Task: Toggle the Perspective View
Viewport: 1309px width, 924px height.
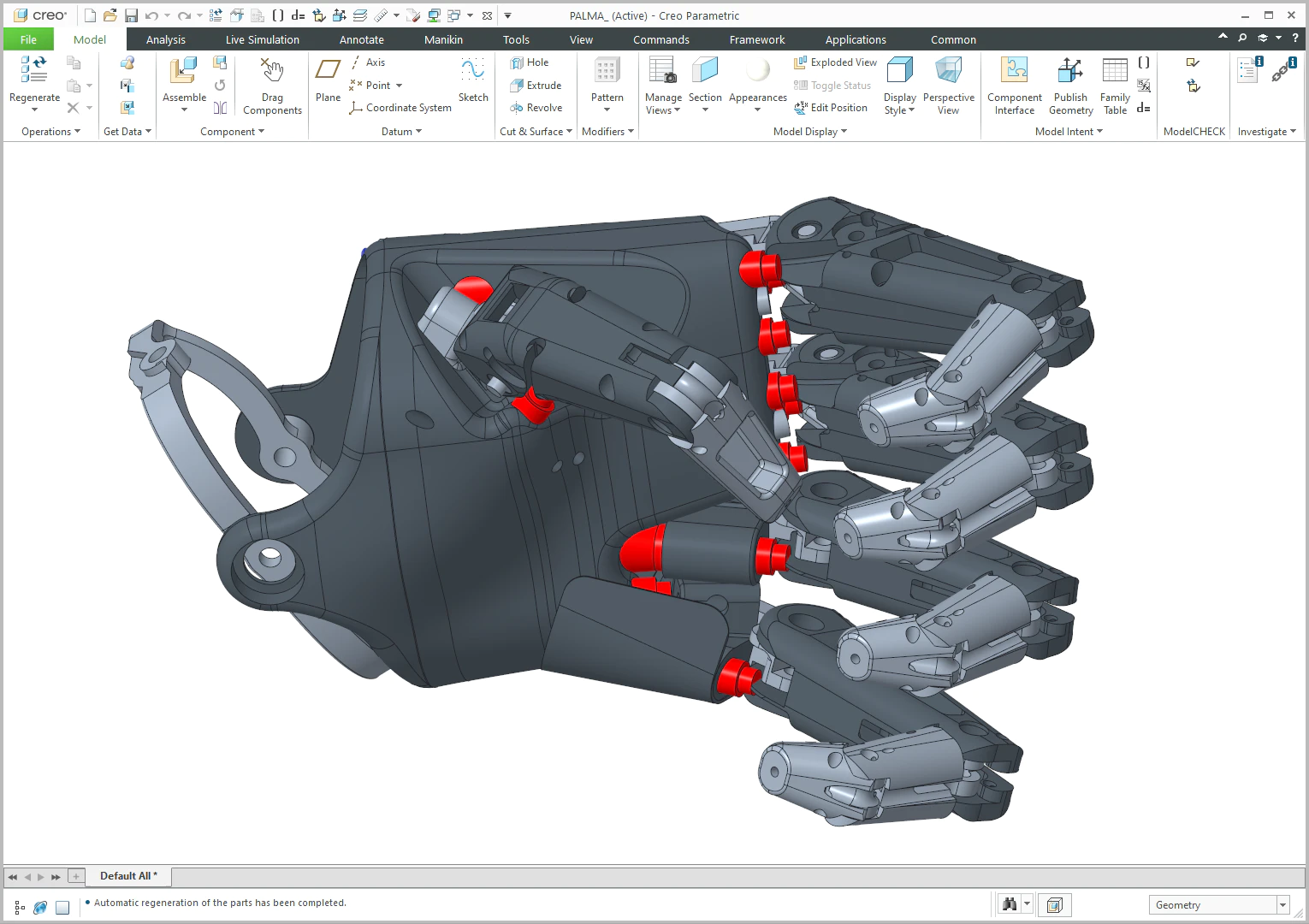Action: coord(948,86)
